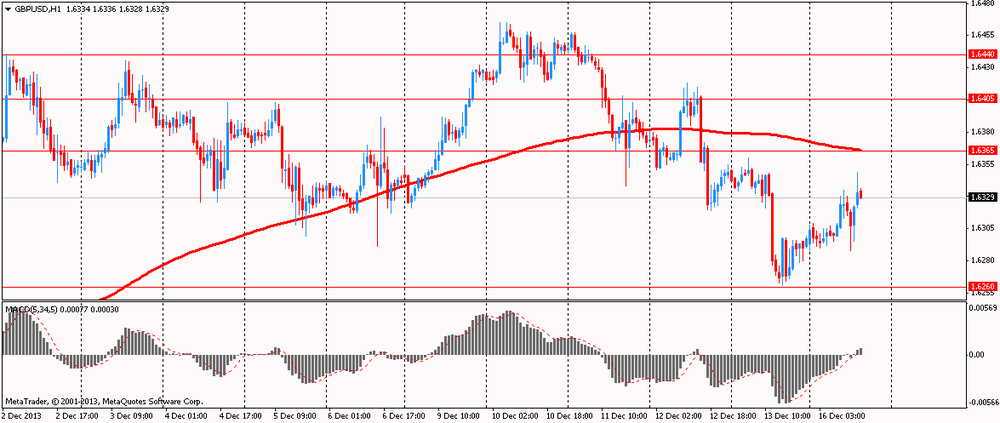The height and width of the screenshot is (423, 1000).
Task: Click the -0.00566 MACD scale value
Action: (983, 403)
